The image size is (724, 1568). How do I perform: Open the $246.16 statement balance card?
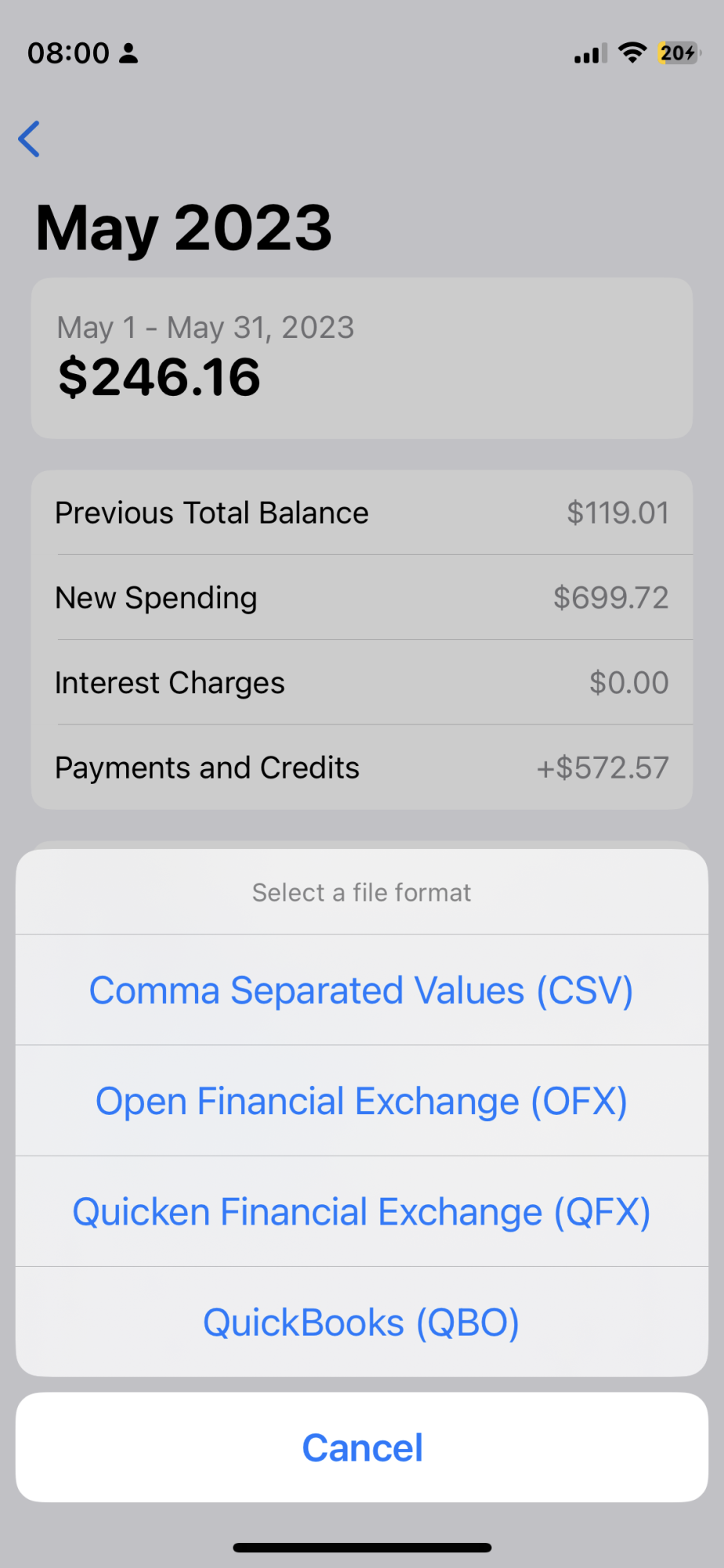tap(362, 358)
